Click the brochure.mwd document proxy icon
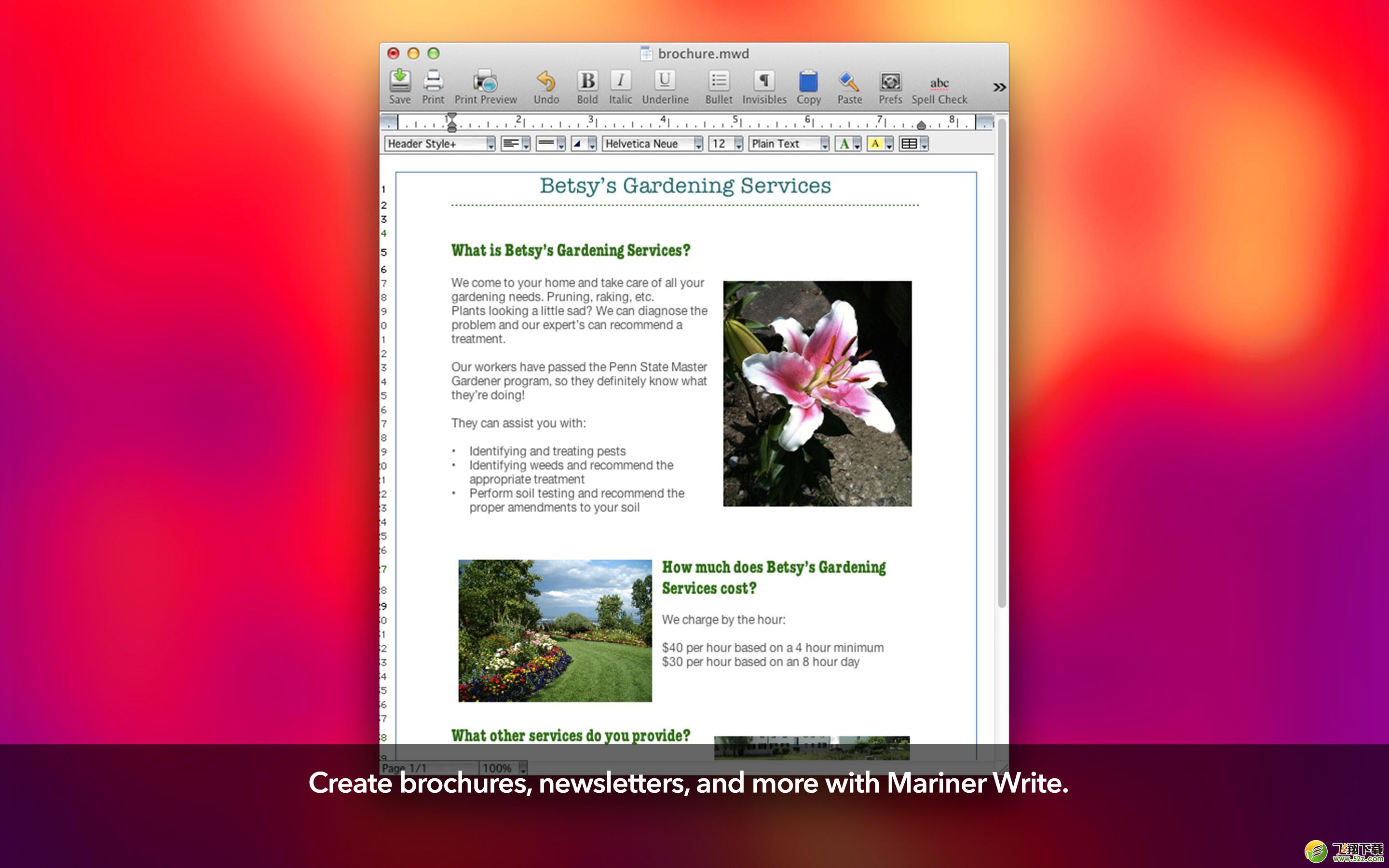This screenshot has width=1389, height=868. 646,54
